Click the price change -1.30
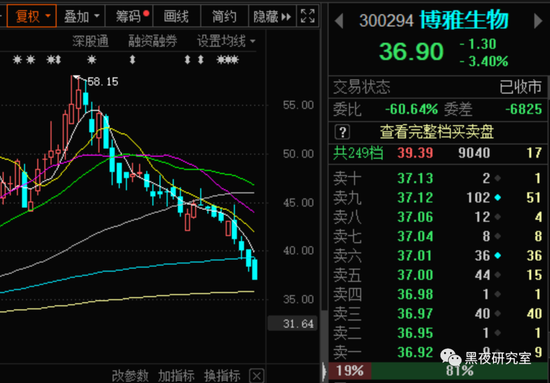 [478, 44]
